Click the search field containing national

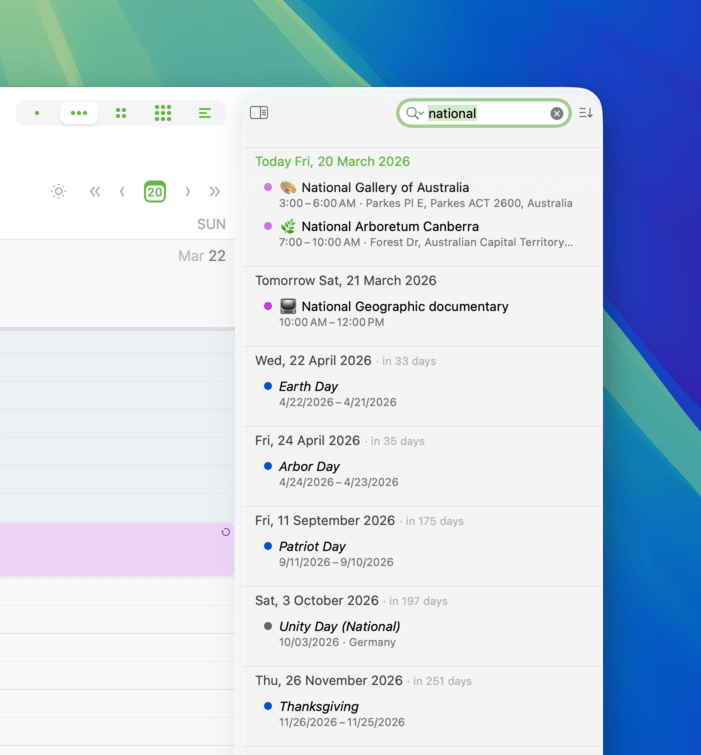coord(486,114)
